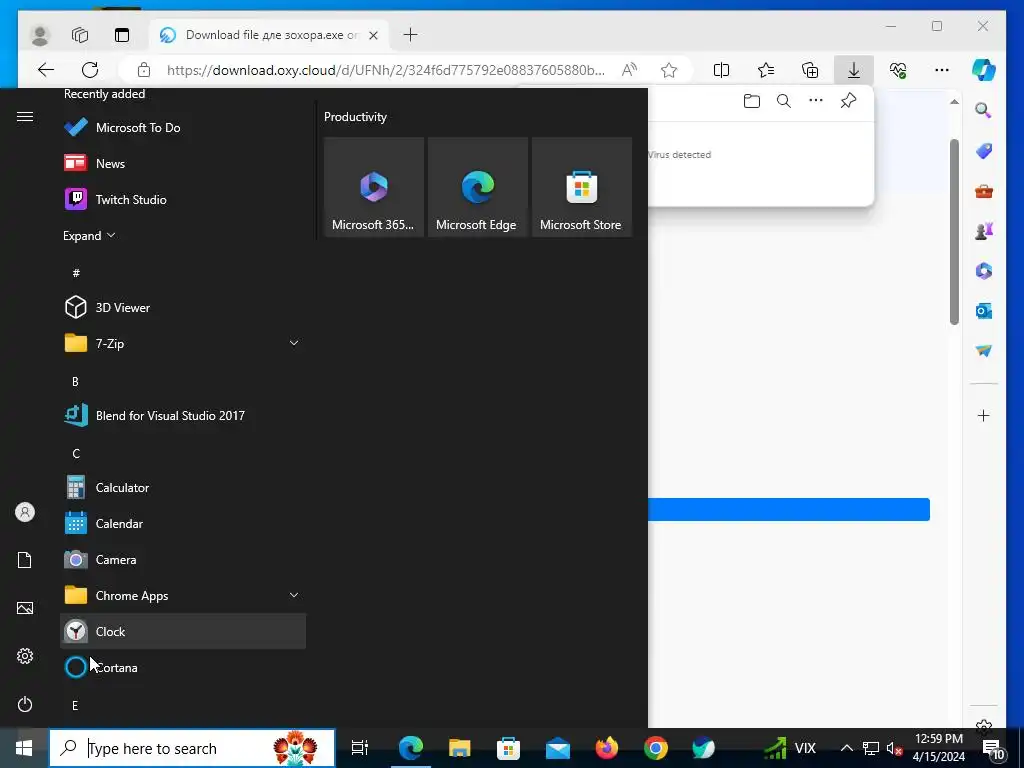Open 3D Viewer app
Image resolution: width=1024 pixels, height=768 pixels.
[x=183, y=307]
